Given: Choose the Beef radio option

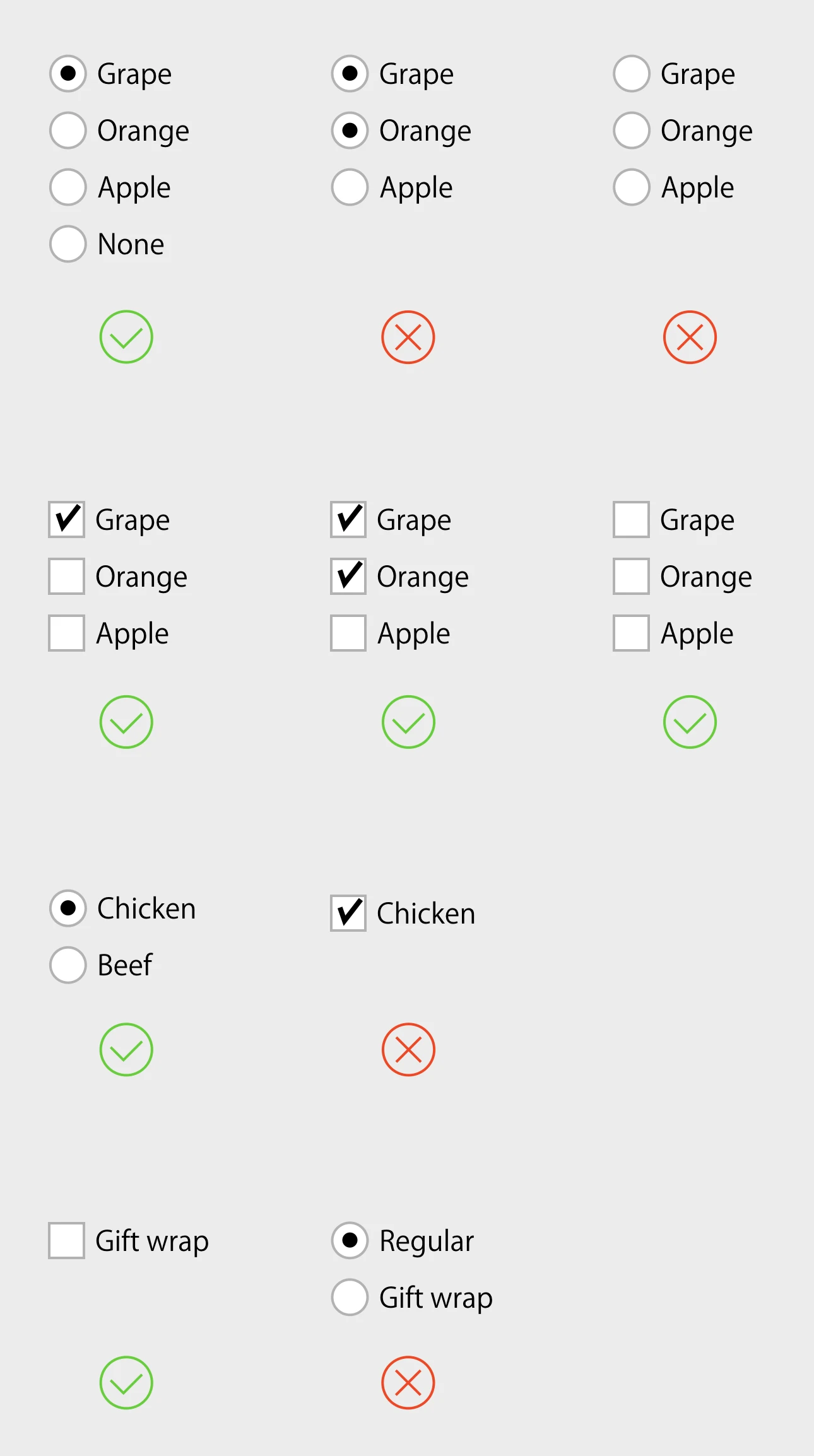Looking at the screenshot, I should tap(68, 965).
